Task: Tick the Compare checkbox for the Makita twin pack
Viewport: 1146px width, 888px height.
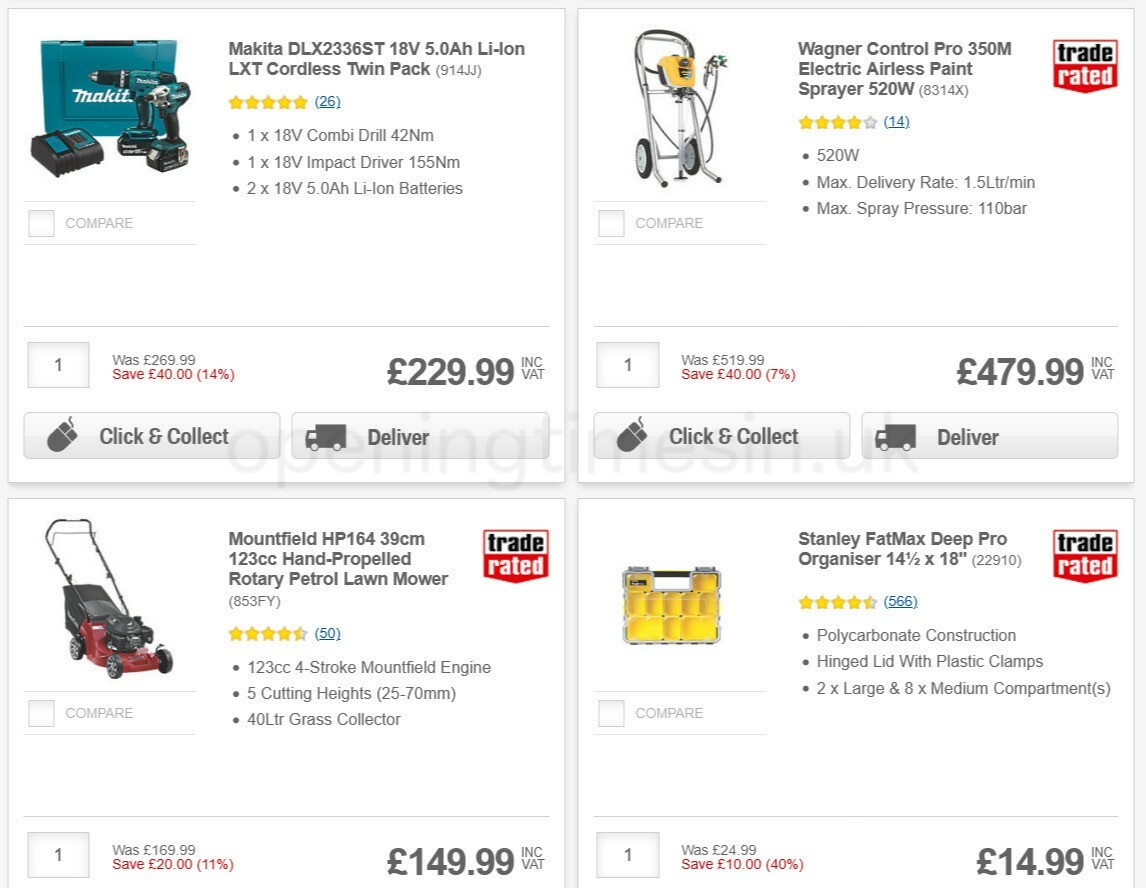Action: pos(40,223)
